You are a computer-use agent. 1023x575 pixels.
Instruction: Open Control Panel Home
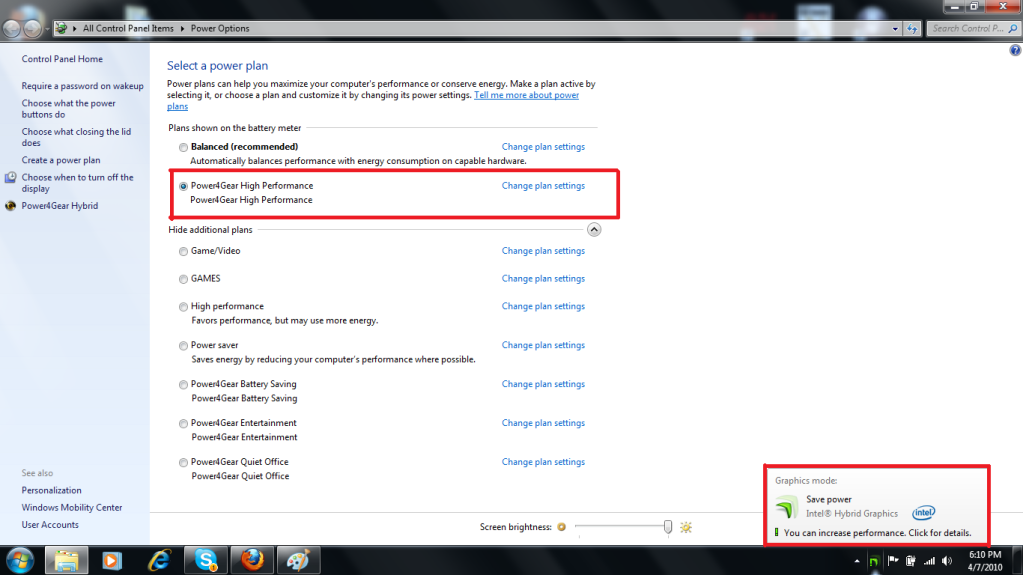[62, 59]
